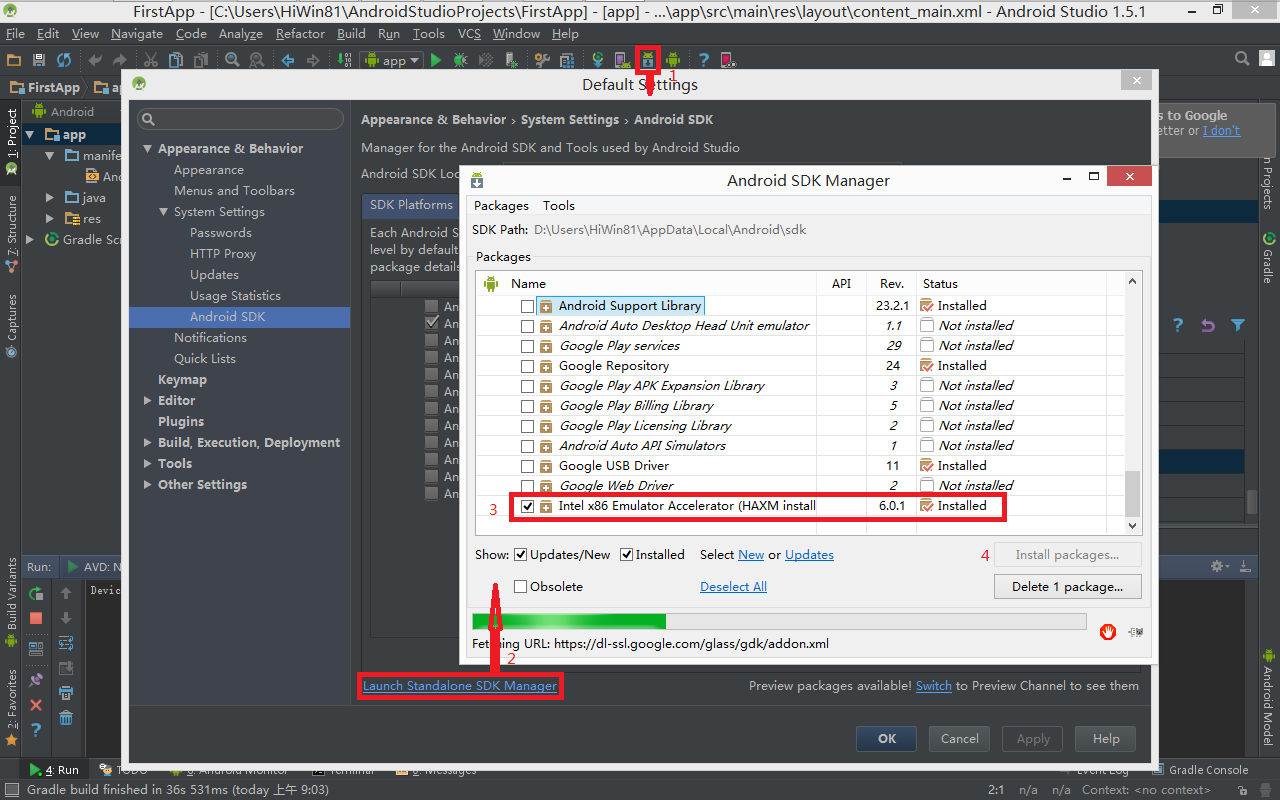Enable the Obsolete checkbox

[x=520, y=587]
